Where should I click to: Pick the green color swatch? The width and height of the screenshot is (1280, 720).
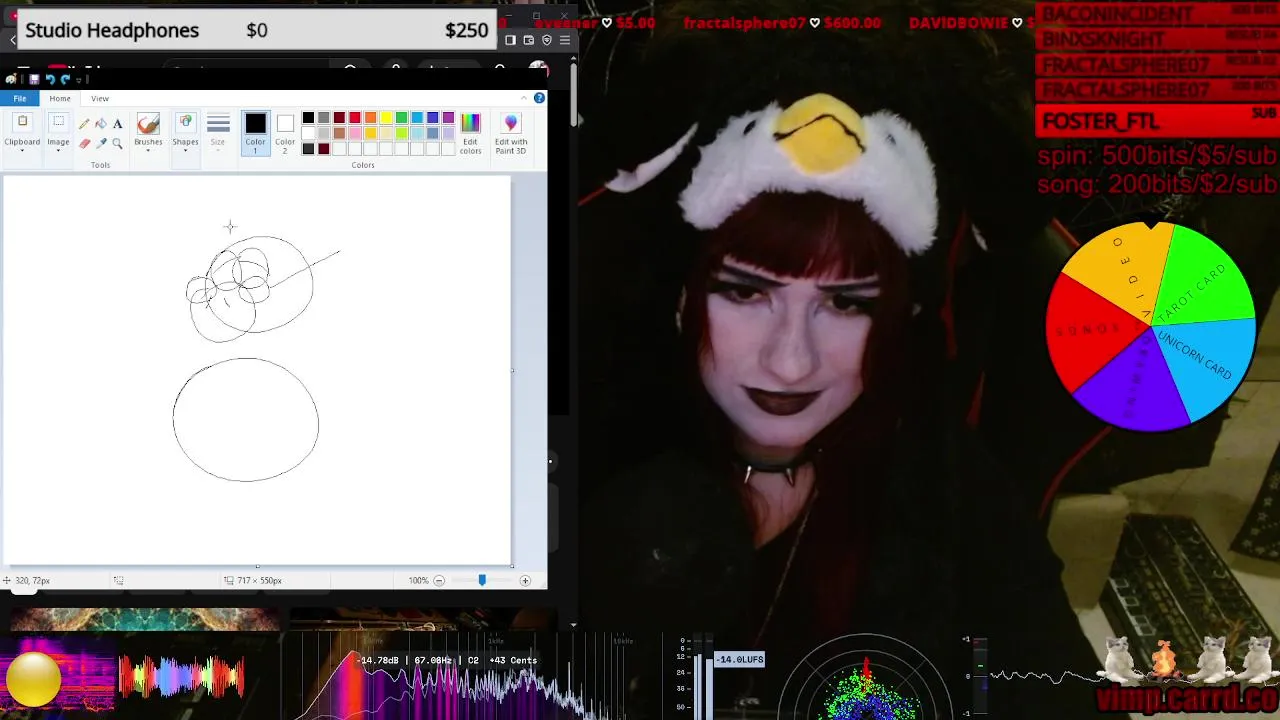coord(401,118)
